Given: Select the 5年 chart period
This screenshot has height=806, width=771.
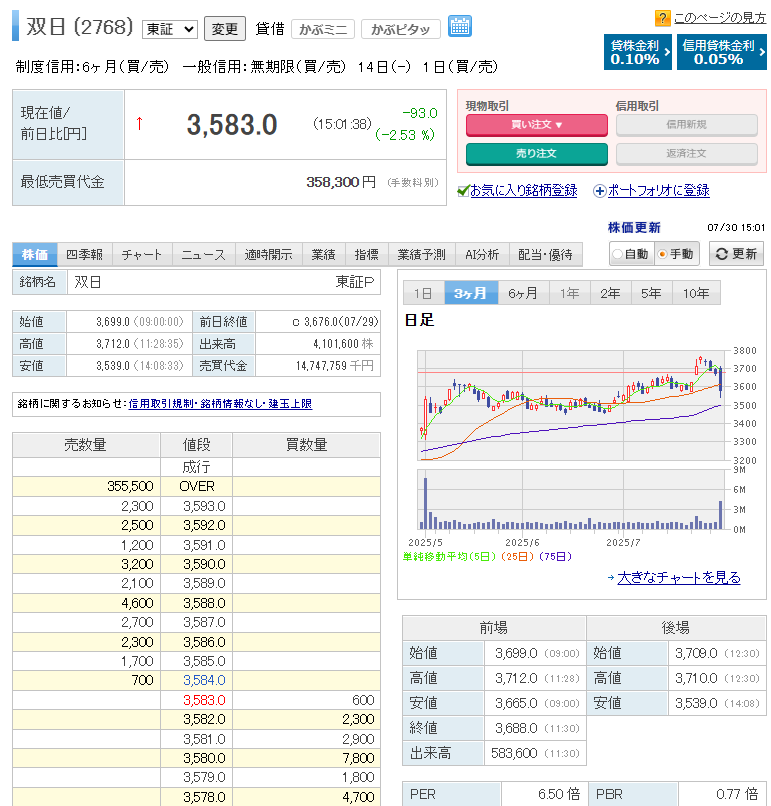Looking at the screenshot, I should [x=652, y=293].
